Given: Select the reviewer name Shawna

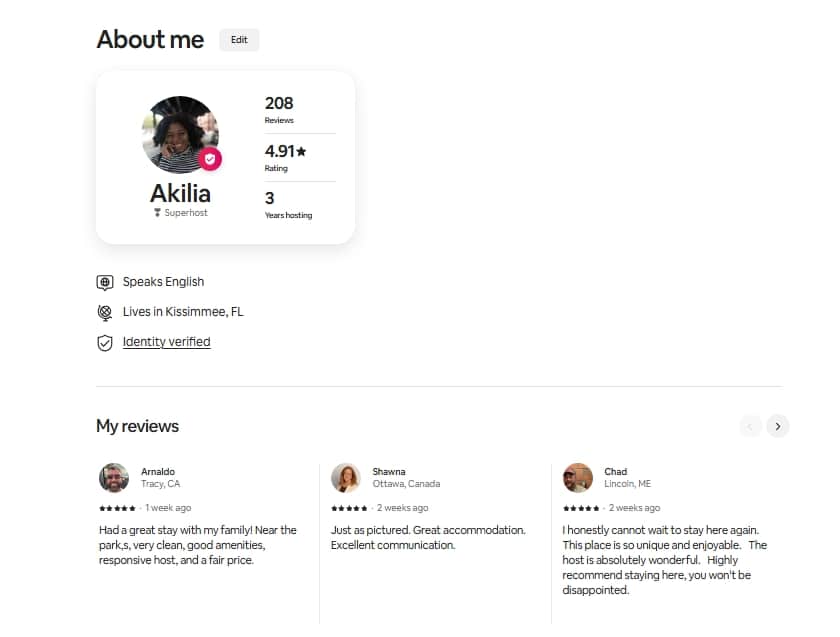Looking at the screenshot, I should pyautogui.click(x=389, y=471).
